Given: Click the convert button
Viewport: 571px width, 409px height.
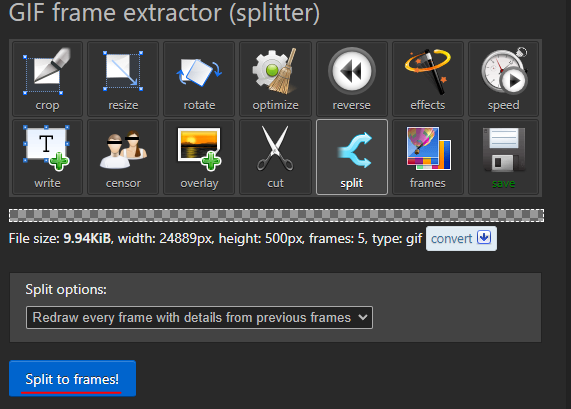Looking at the screenshot, I should pos(461,239).
